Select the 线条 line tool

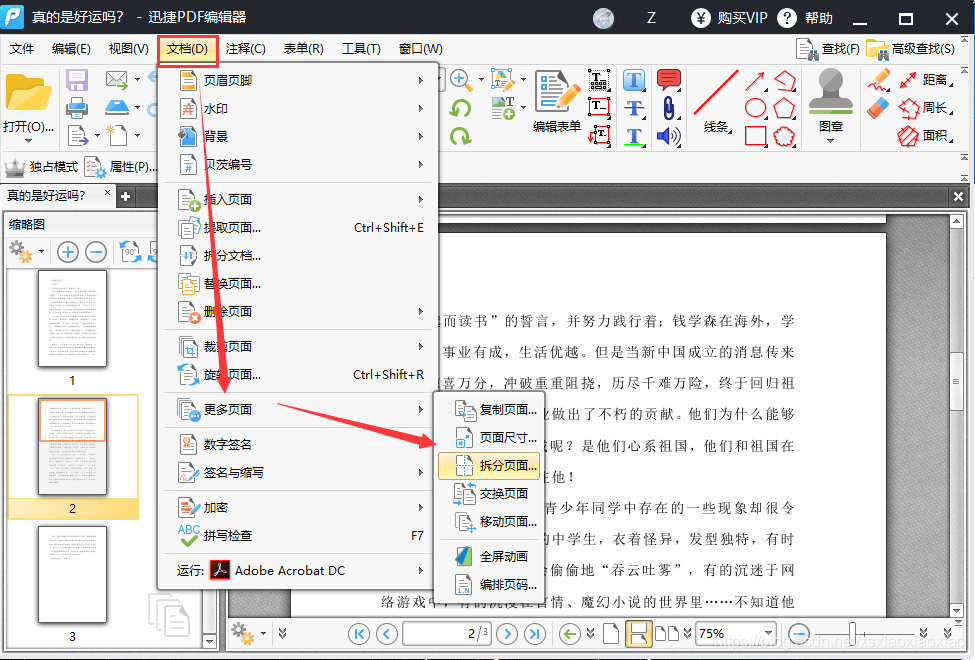coord(716,101)
